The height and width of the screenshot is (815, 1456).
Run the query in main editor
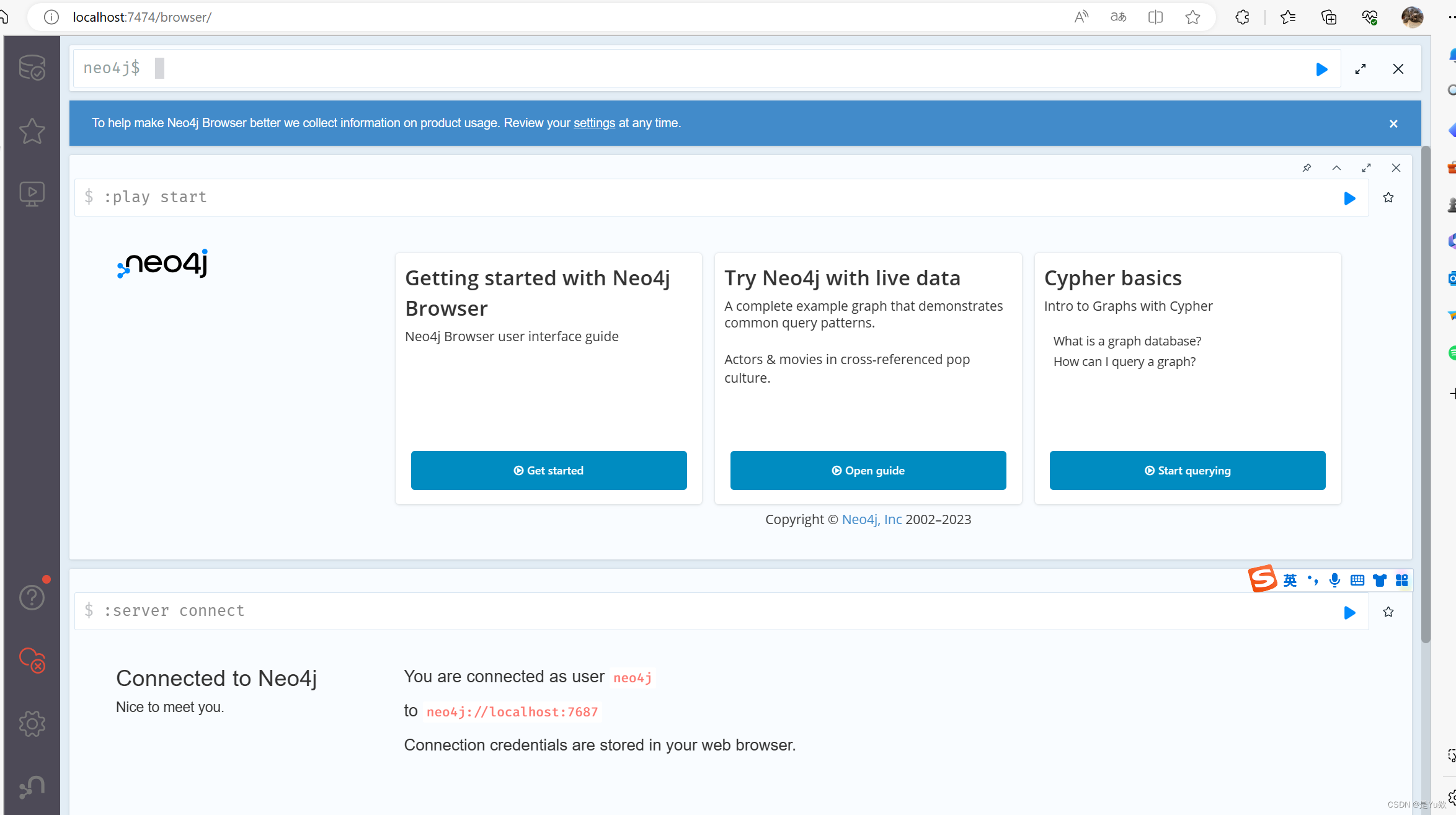click(x=1321, y=69)
